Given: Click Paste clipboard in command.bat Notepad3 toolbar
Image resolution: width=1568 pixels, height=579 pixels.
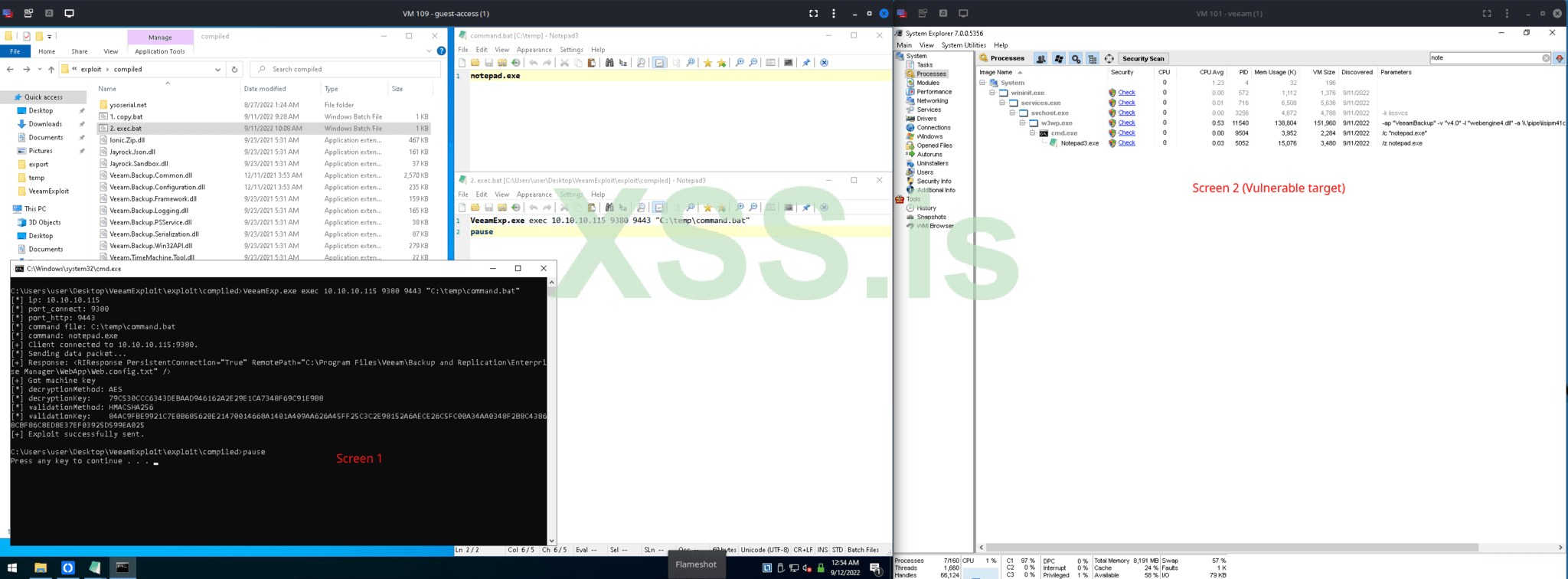Looking at the screenshot, I should tap(592, 63).
